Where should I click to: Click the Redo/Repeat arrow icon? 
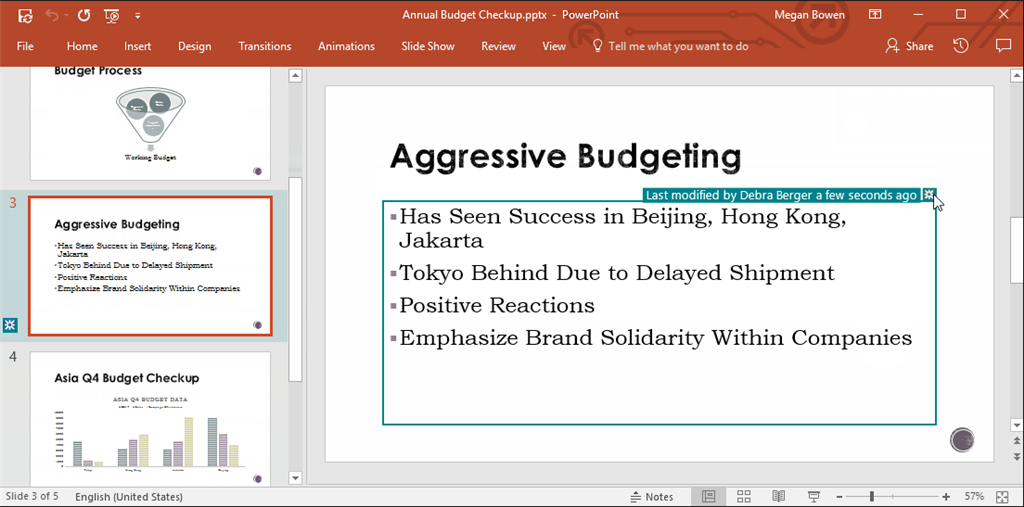tap(84, 15)
